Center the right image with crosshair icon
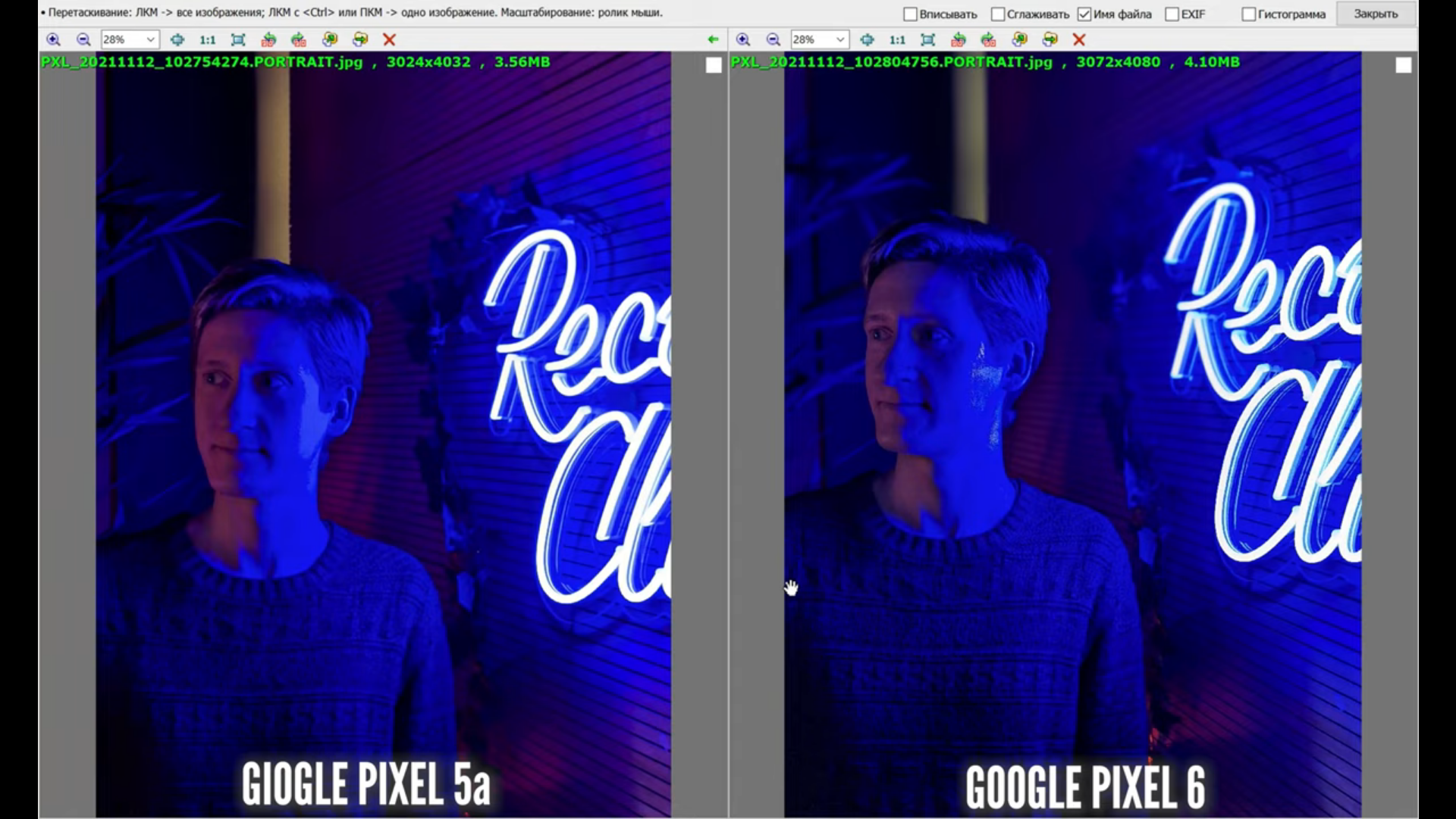Screen dimensions: 1456x819 click(867, 39)
